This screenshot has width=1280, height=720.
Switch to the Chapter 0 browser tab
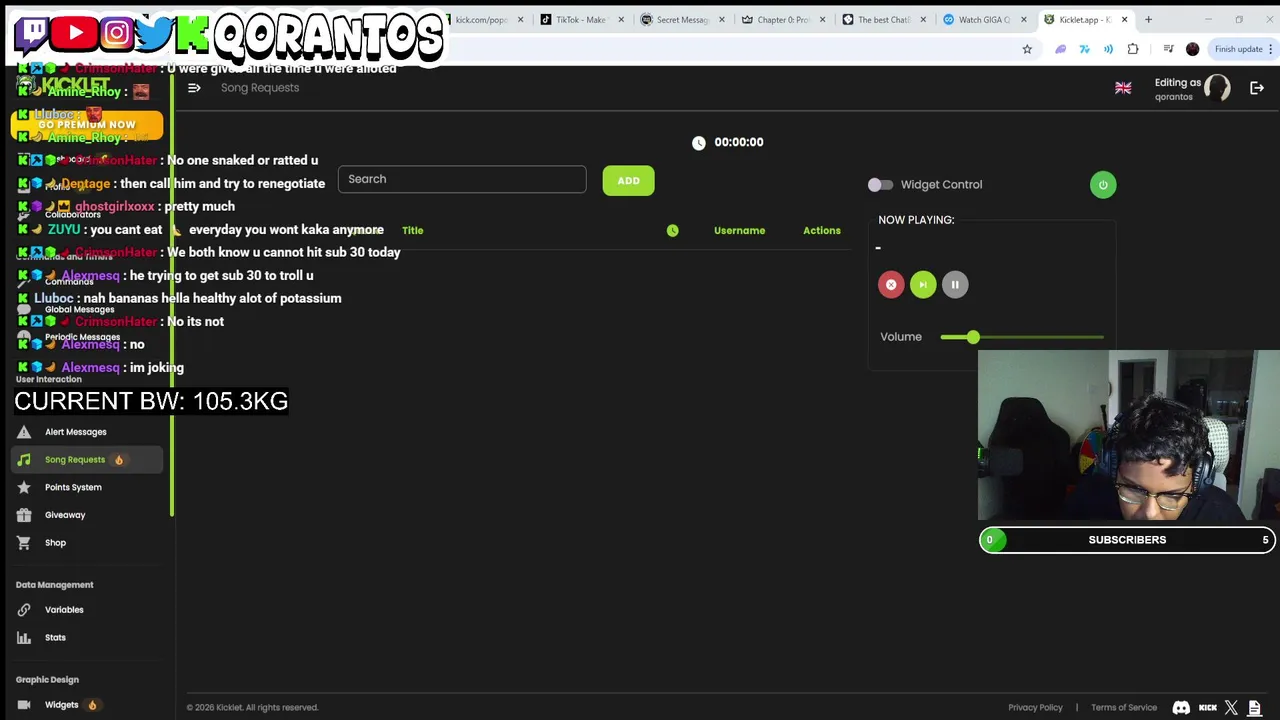[783, 20]
